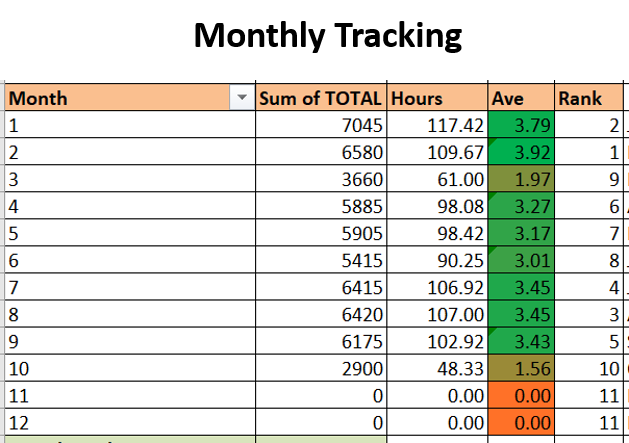Click the Rank cell showing 10

point(588,369)
